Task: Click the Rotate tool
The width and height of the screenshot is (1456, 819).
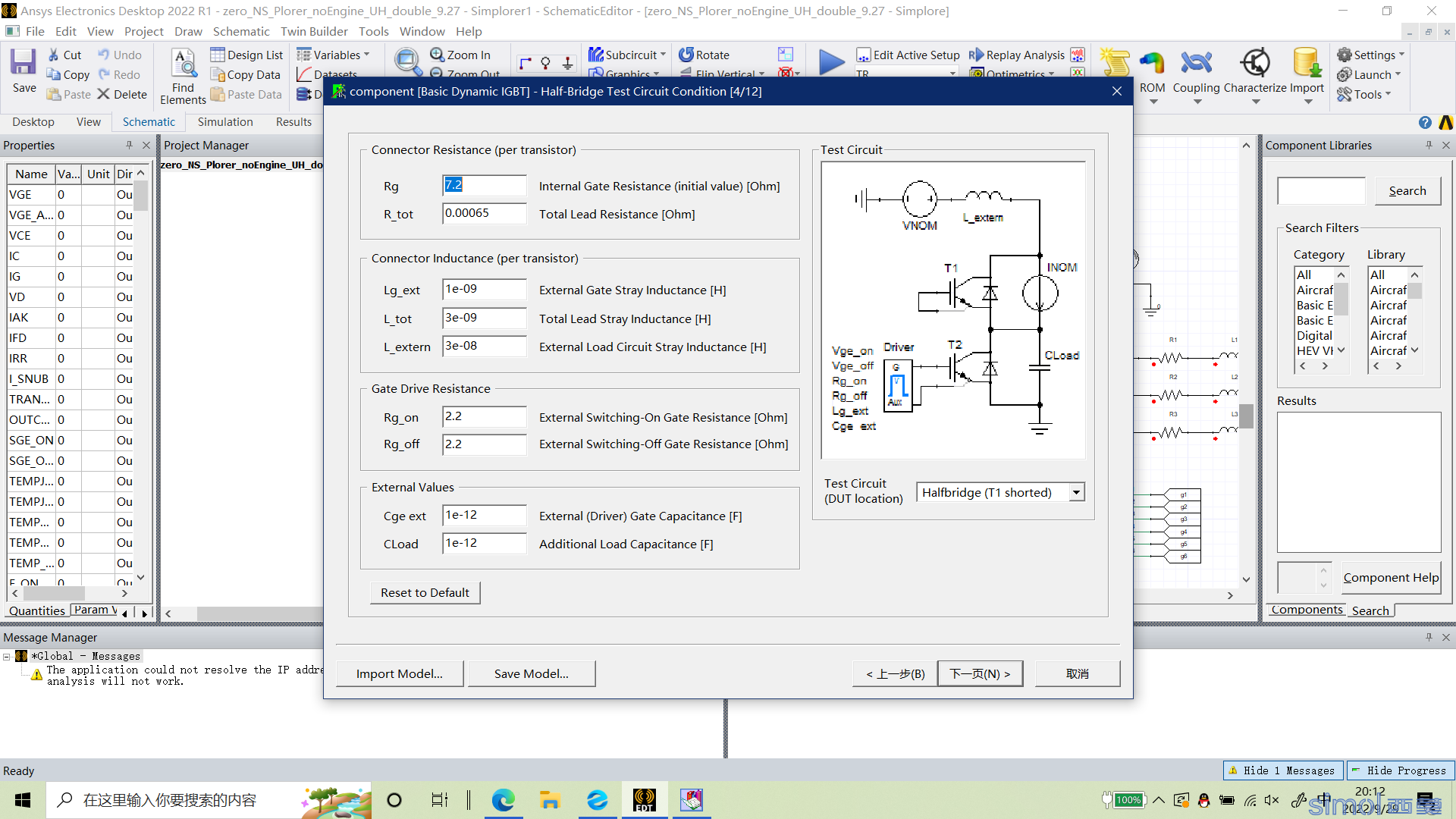Action: click(704, 55)
